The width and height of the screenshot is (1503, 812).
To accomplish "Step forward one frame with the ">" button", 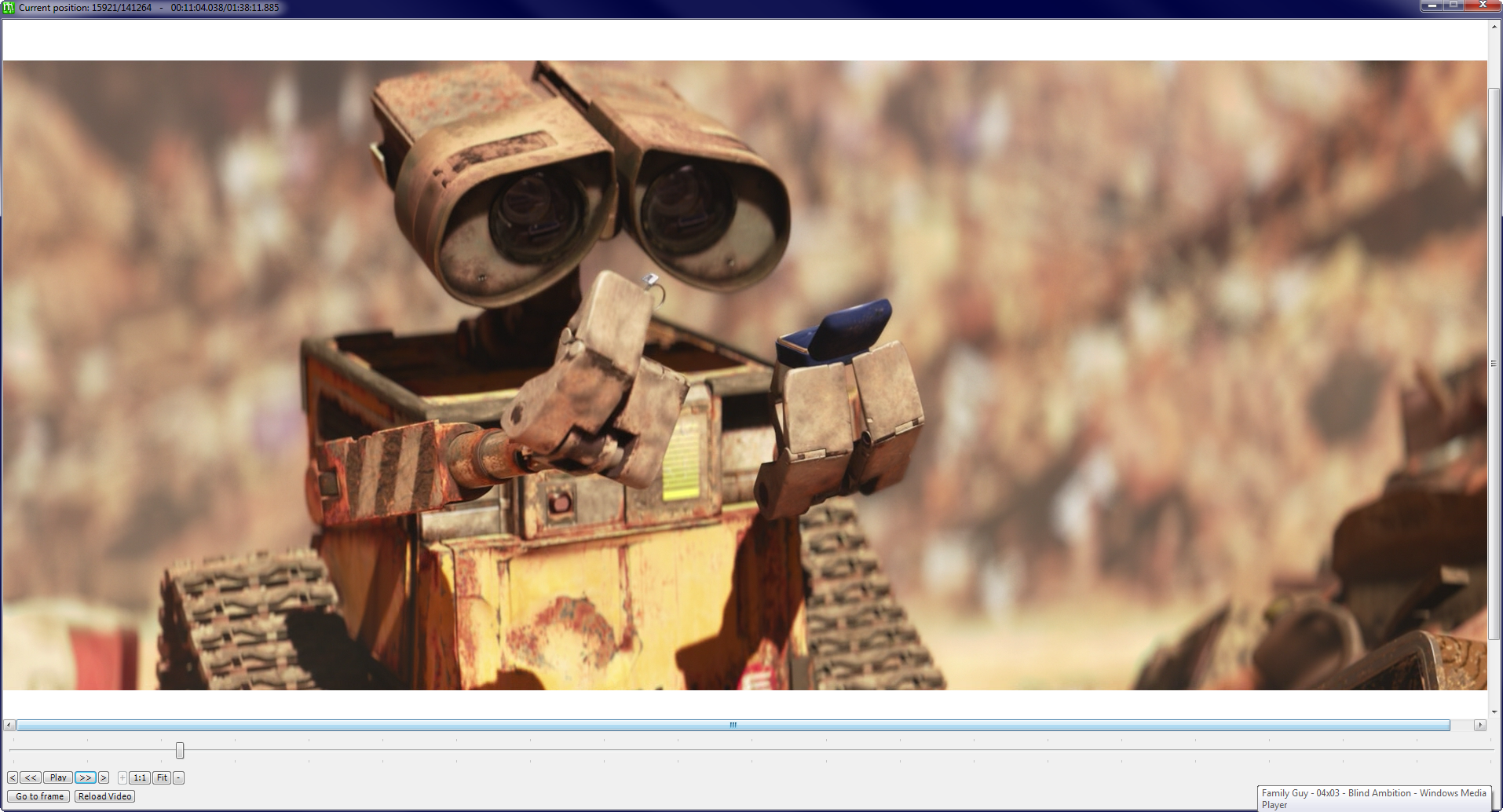I will pyautogui.click(x=103, y=777).
